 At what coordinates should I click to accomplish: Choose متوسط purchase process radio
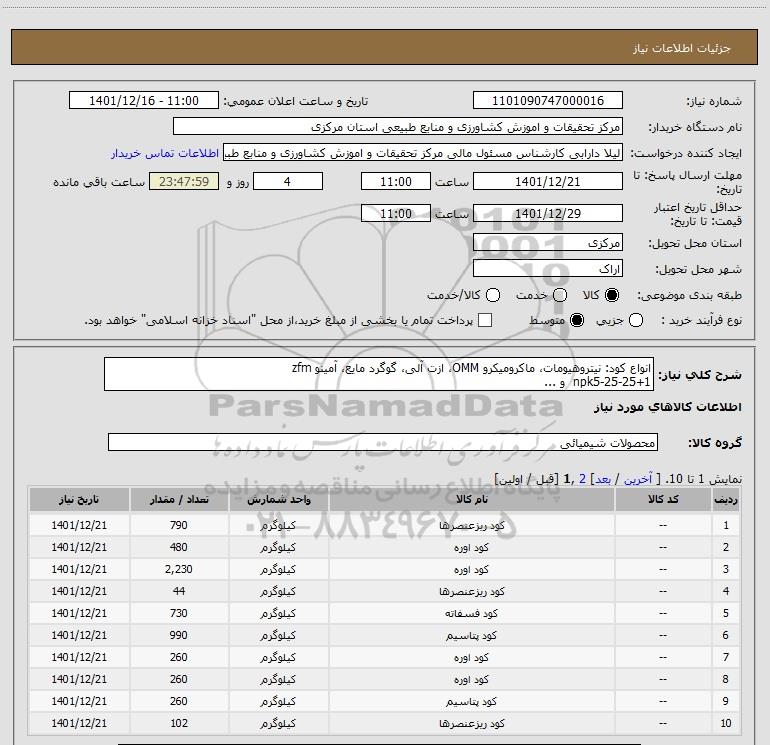pyautogui.click(x=577, y=321)
